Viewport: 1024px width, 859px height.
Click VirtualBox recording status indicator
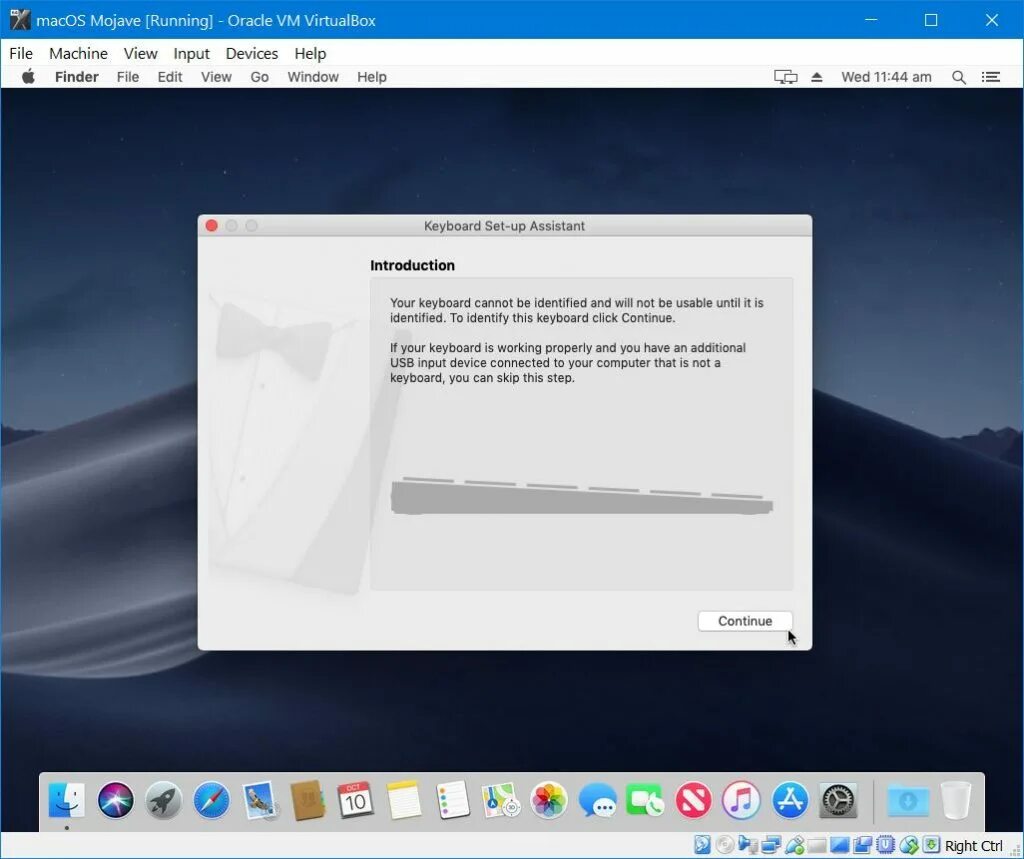863,845
